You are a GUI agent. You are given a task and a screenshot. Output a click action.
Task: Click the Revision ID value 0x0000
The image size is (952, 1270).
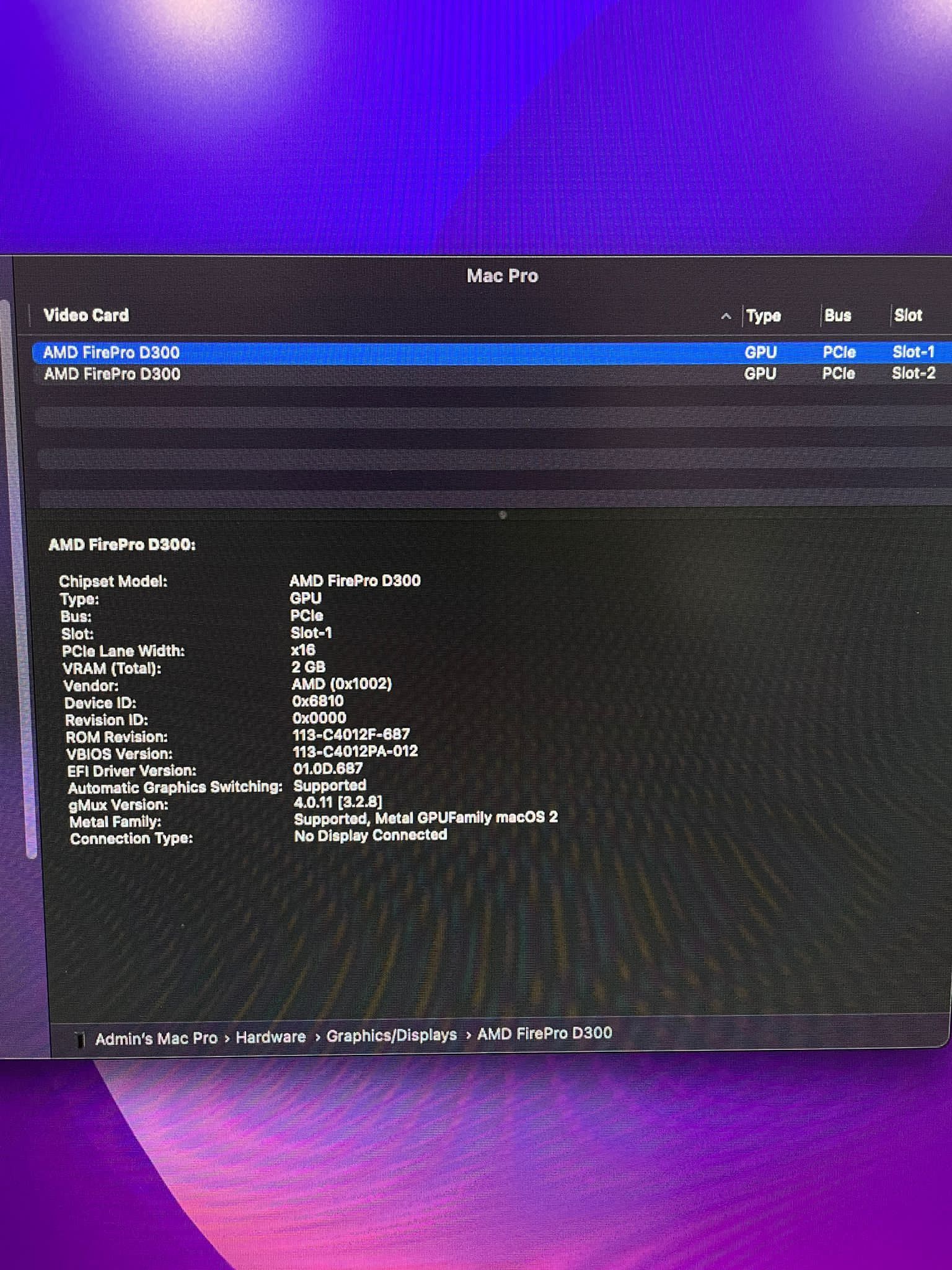point(319,718)
